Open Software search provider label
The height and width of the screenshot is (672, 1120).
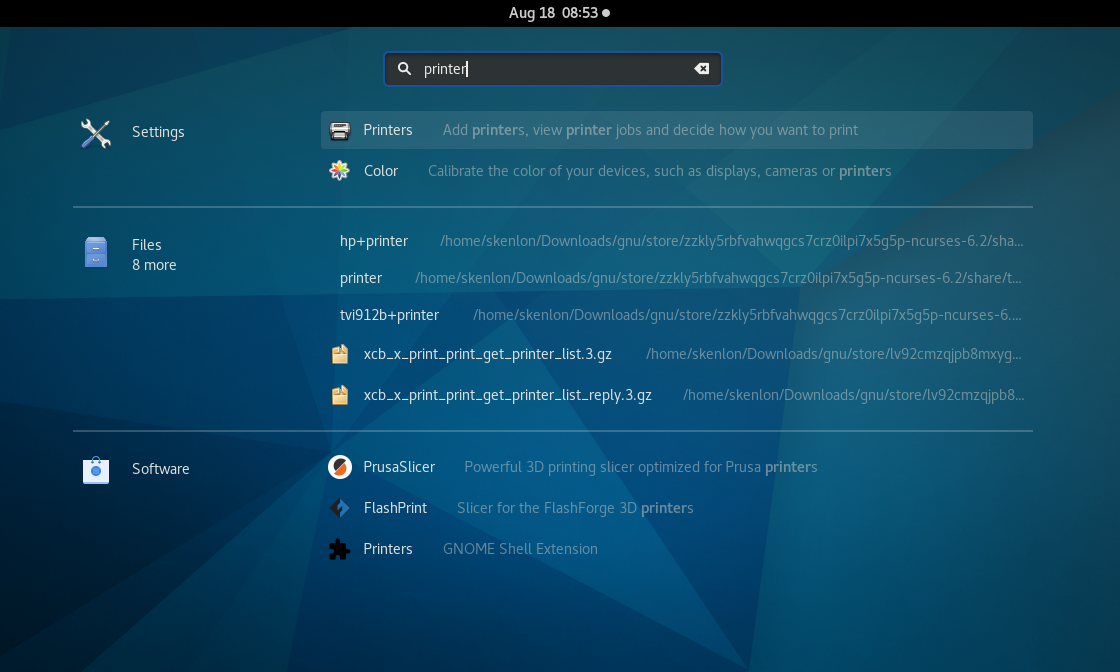click(x=160, y=469)
